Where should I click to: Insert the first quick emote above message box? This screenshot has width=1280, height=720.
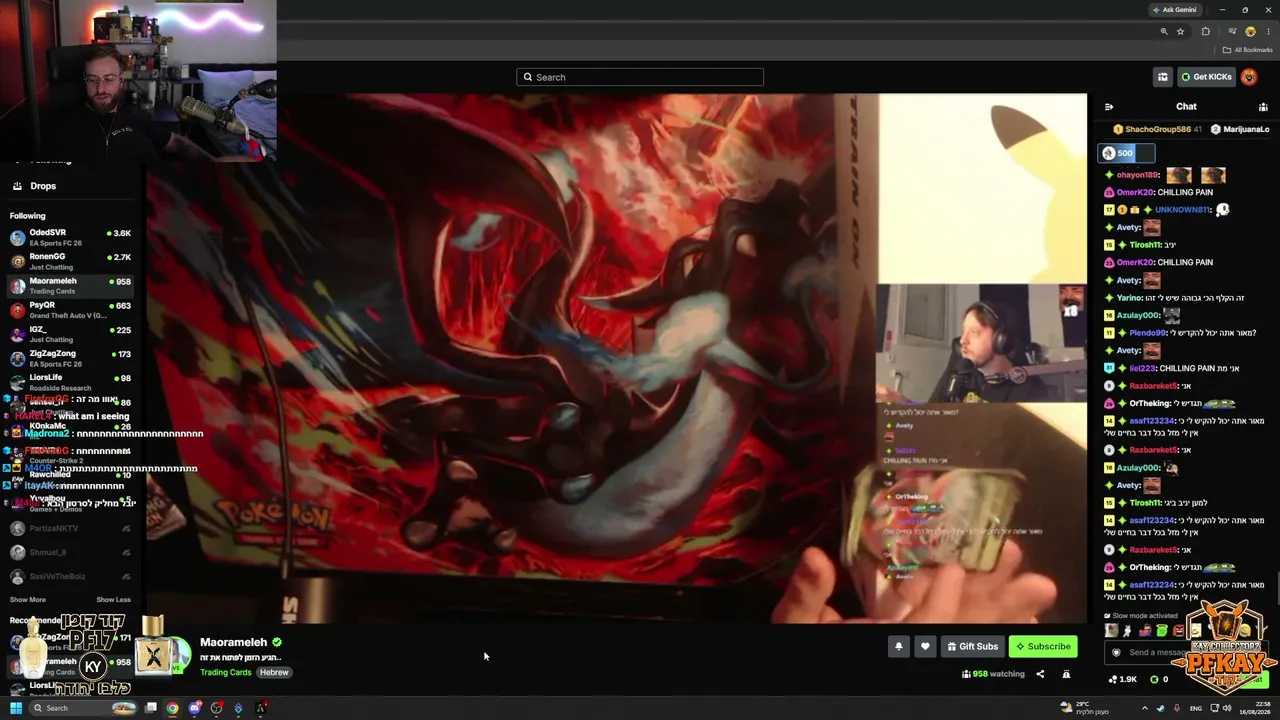[1111, 630]
